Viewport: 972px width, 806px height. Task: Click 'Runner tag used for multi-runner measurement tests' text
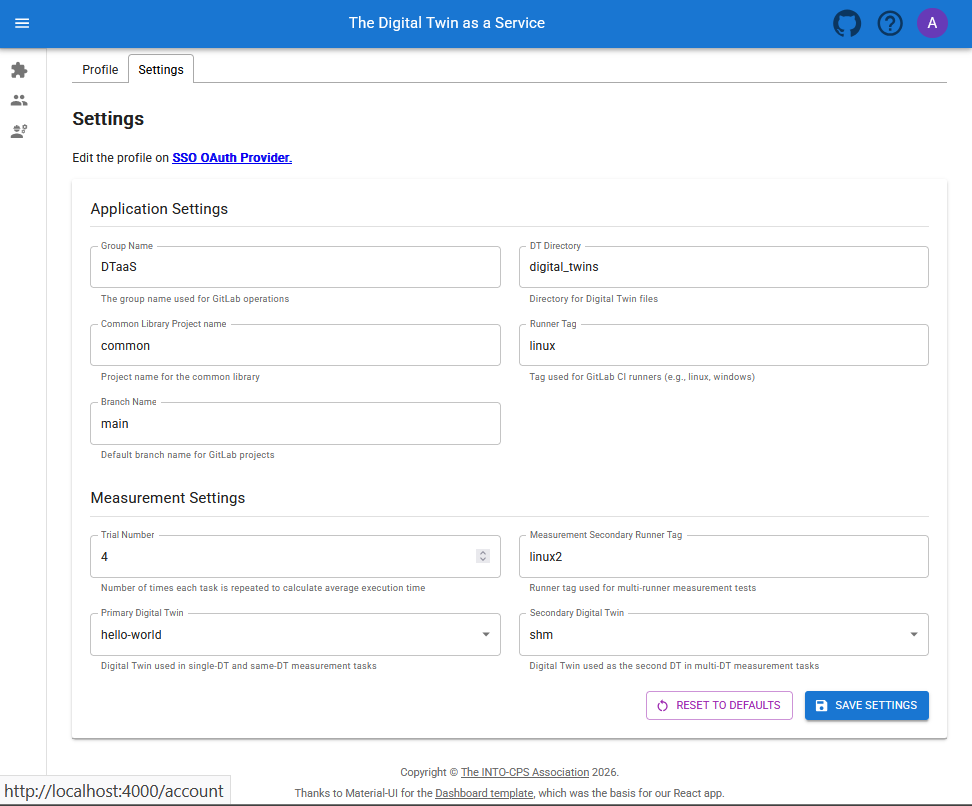(x=642, y=588)
